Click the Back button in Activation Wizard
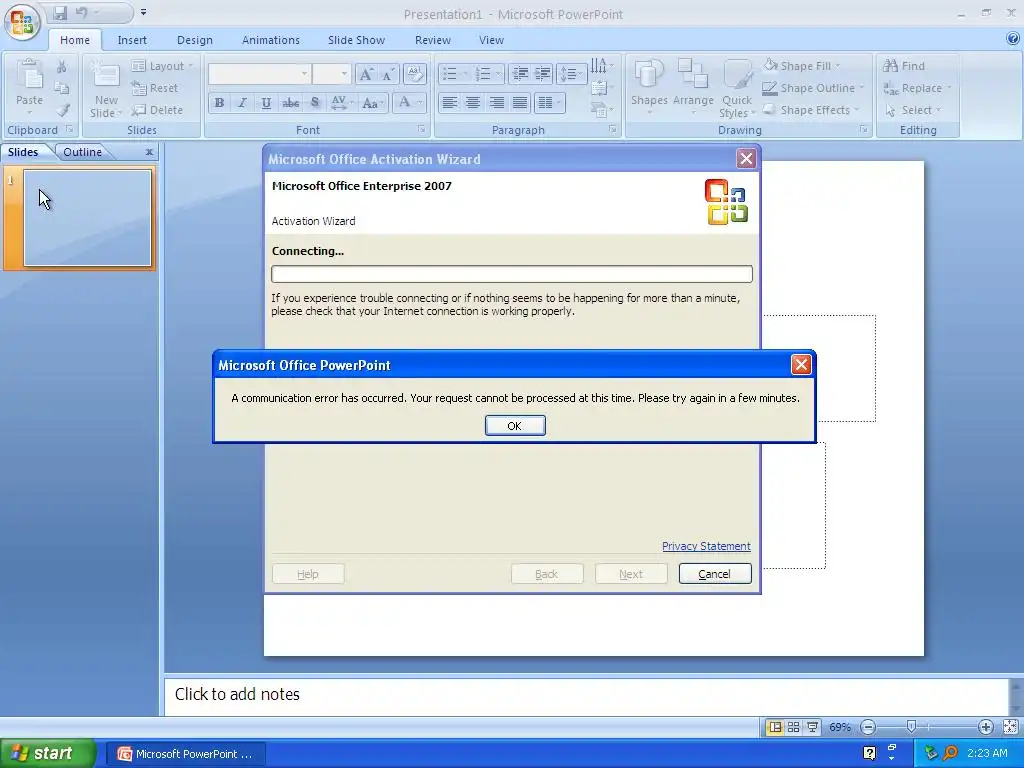This screenshot has height=768, width=1024. point(547,573)
